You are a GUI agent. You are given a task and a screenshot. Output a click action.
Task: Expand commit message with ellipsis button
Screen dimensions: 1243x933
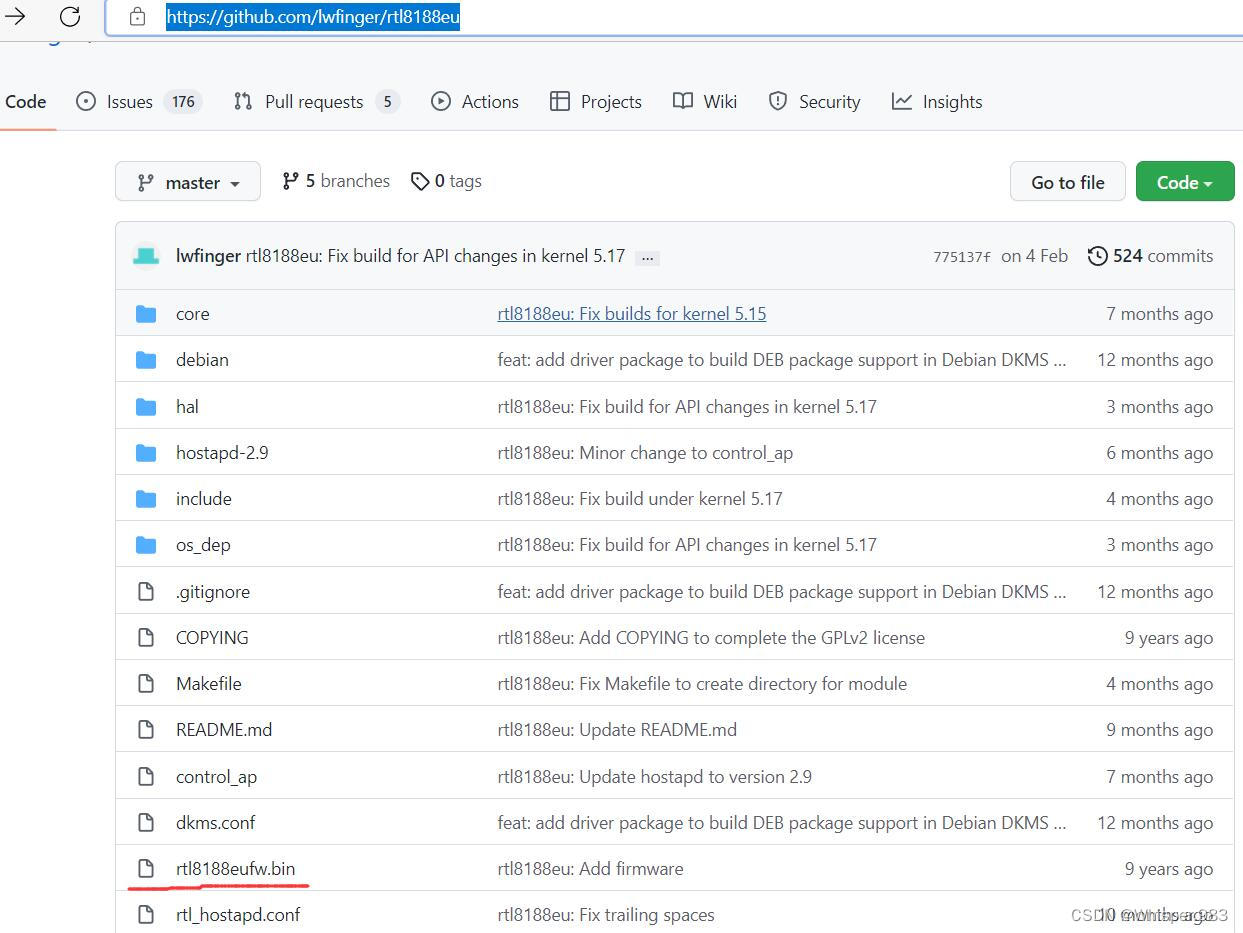[x=647, y=257]
